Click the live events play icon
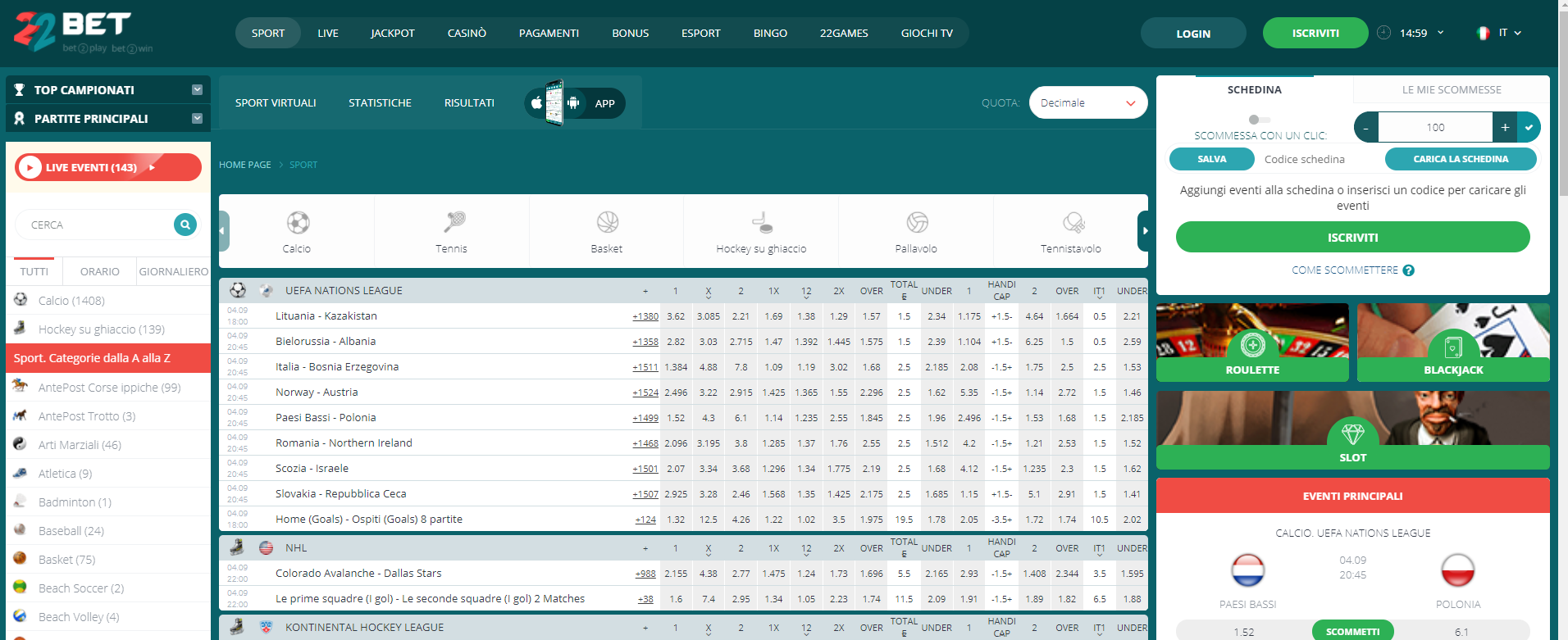 point(30,167)
